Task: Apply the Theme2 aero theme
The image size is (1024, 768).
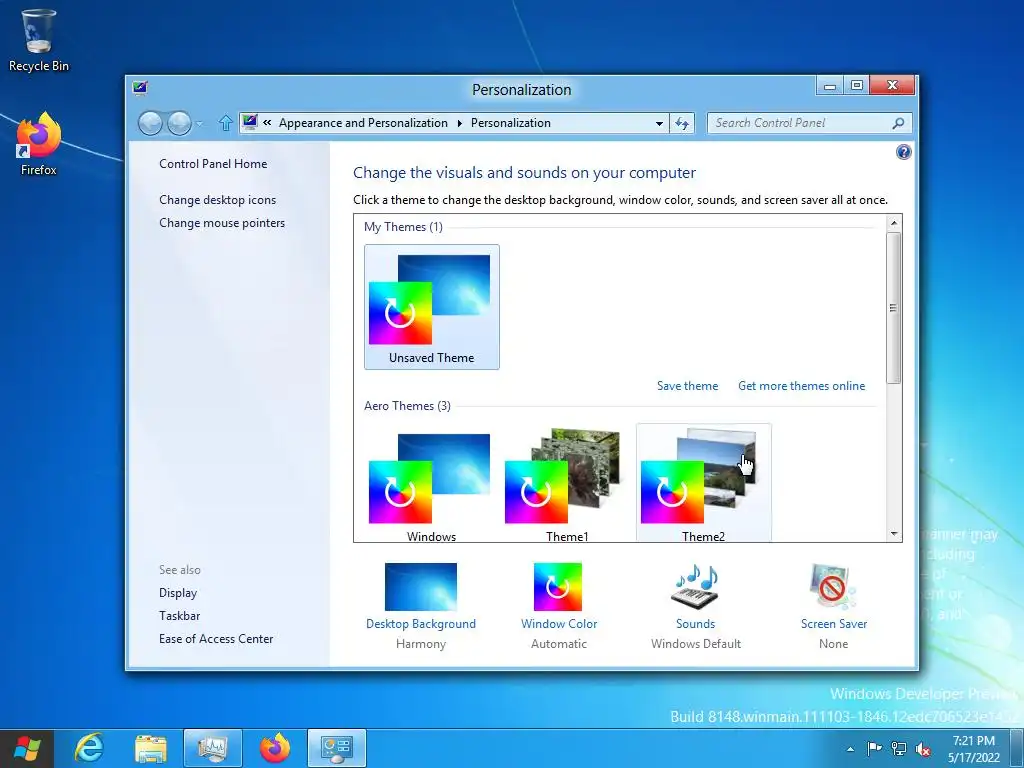Action: point(703,483)
